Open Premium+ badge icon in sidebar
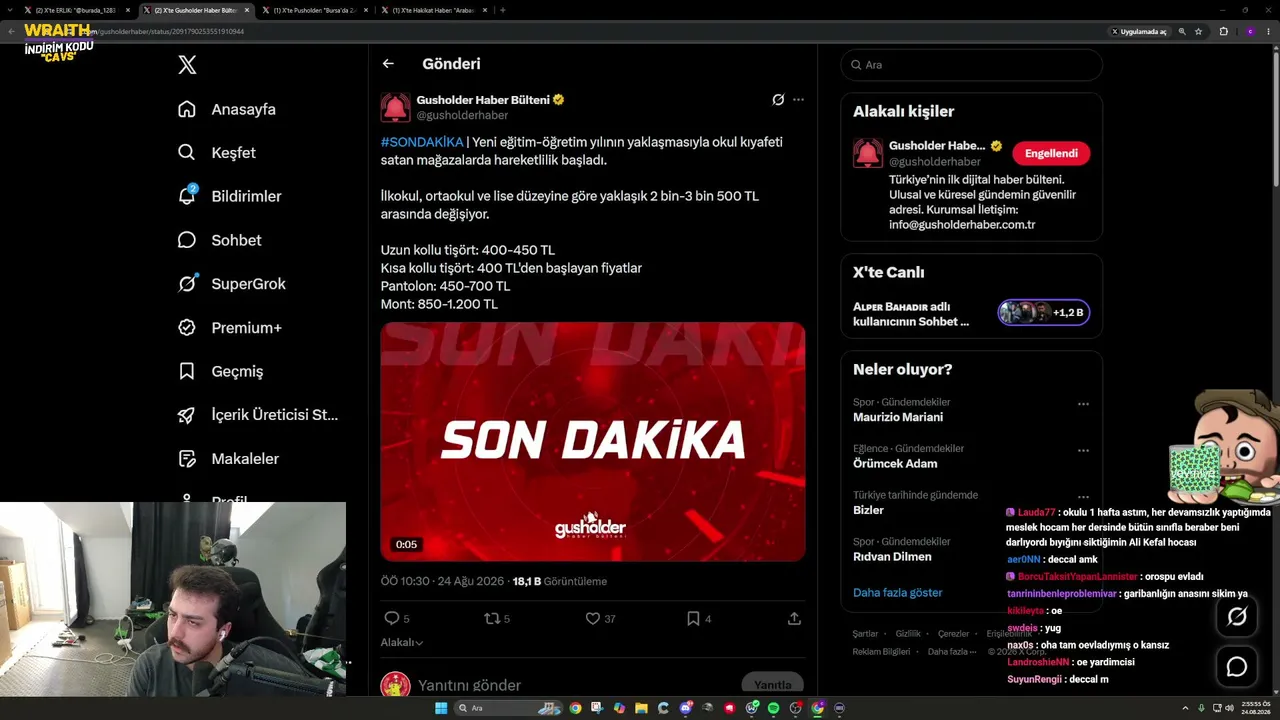This screenshot has height=720, width=1280. (187, 327)
